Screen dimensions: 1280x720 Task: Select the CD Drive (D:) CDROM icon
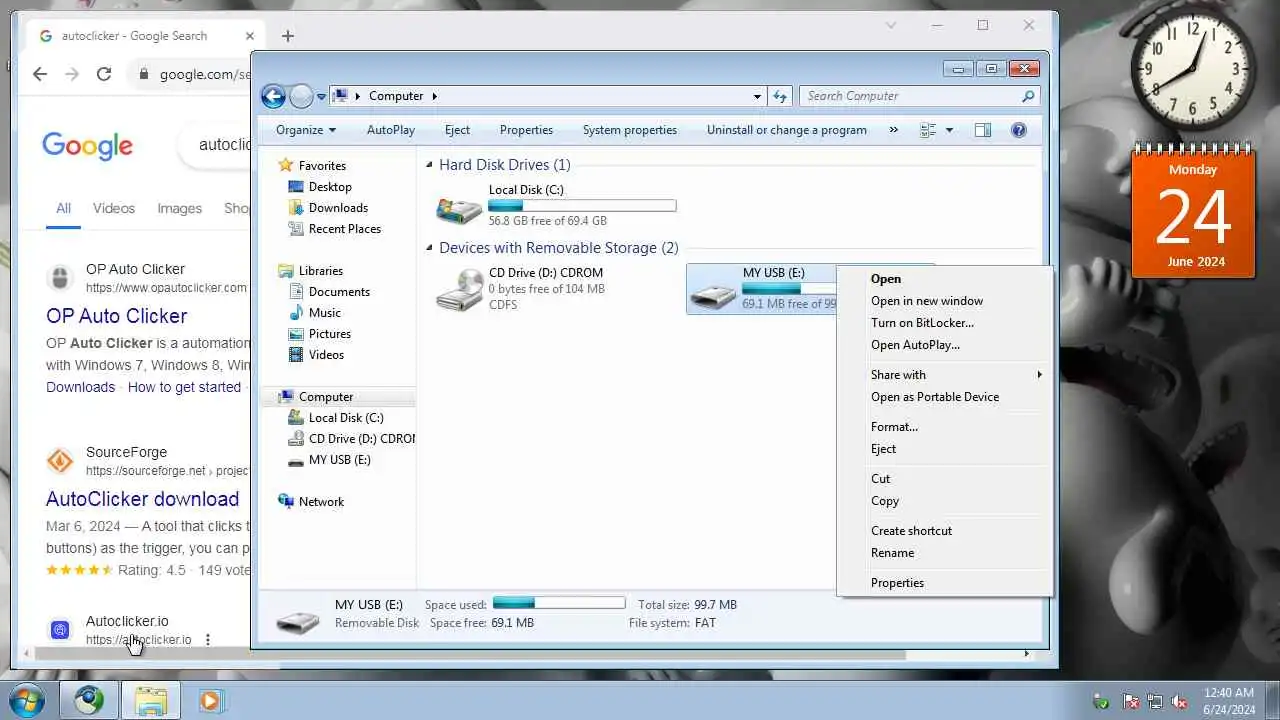click(x=459, y=289)
